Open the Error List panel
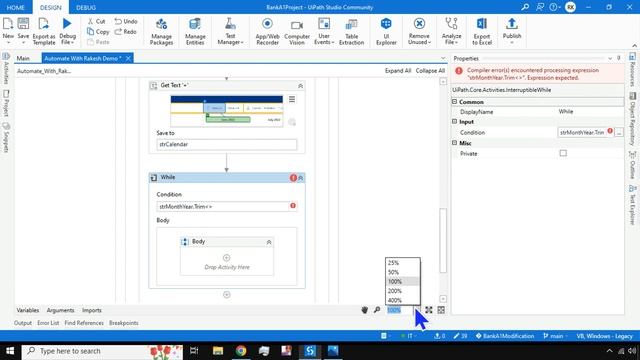 pyautogui.click(x=48, y=323)
